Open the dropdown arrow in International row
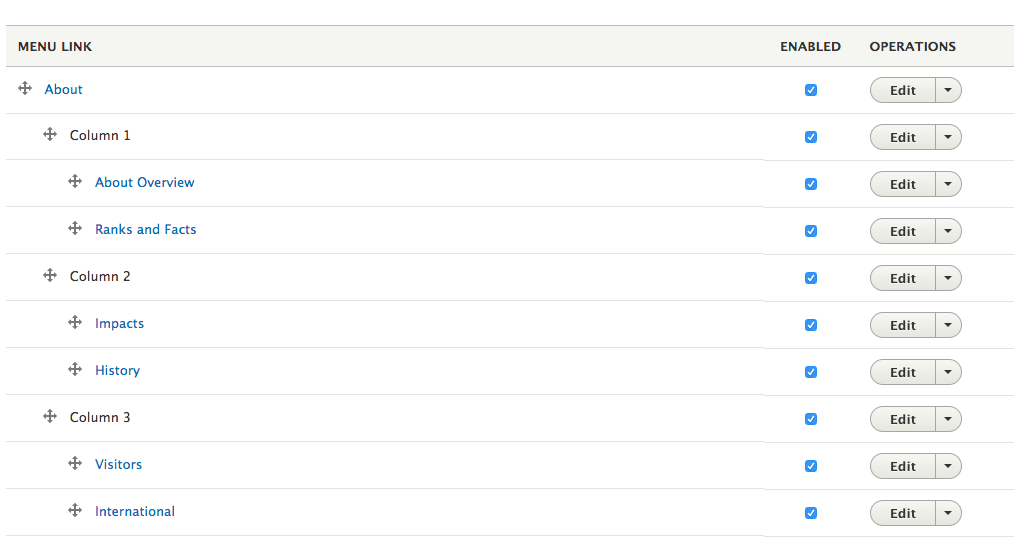The image size is (1014, 538). (948, 513)
